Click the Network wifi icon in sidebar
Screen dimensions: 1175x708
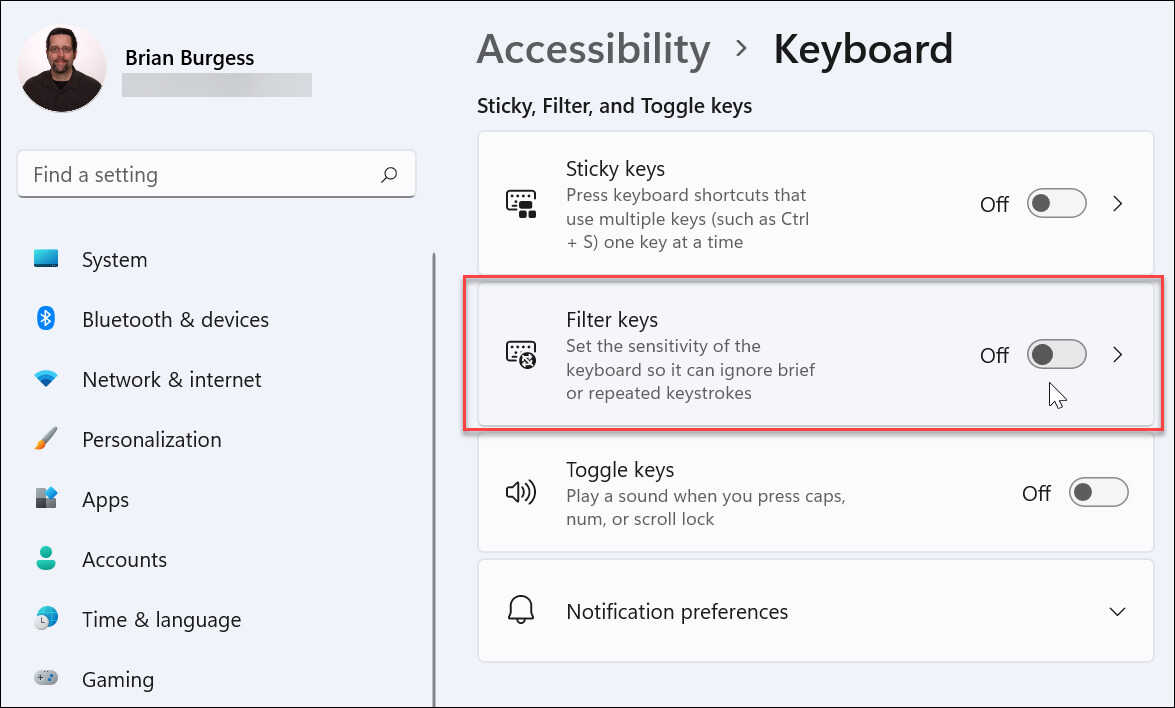point(46,379)
